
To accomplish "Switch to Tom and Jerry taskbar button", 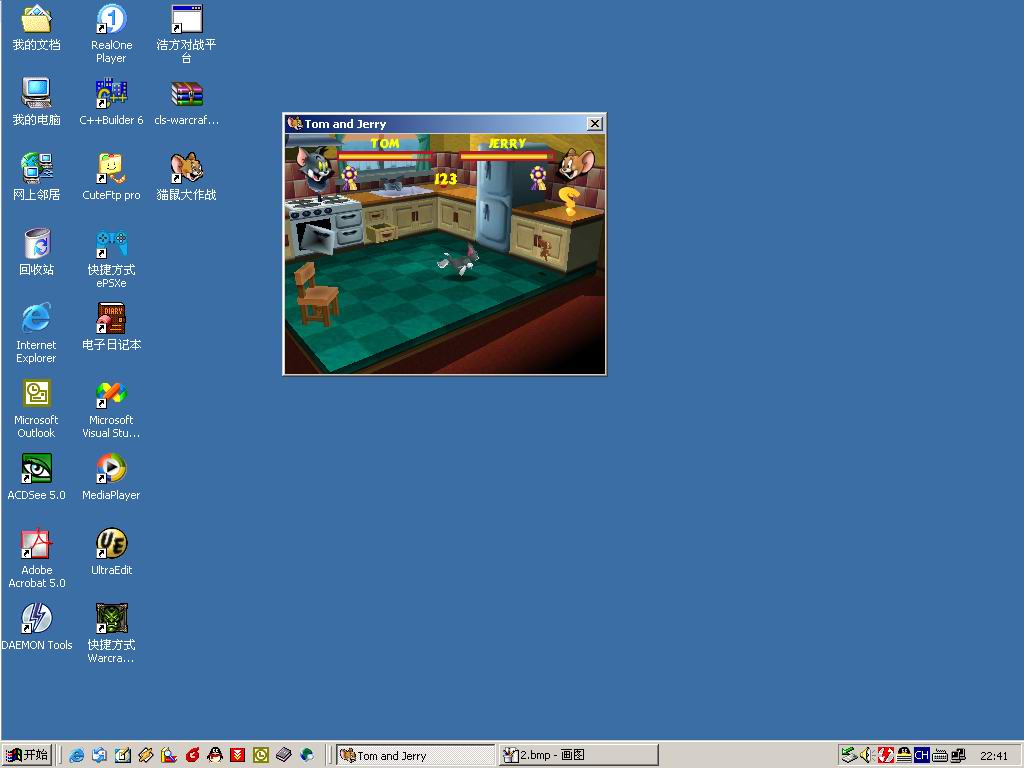I will coord(415,756).
